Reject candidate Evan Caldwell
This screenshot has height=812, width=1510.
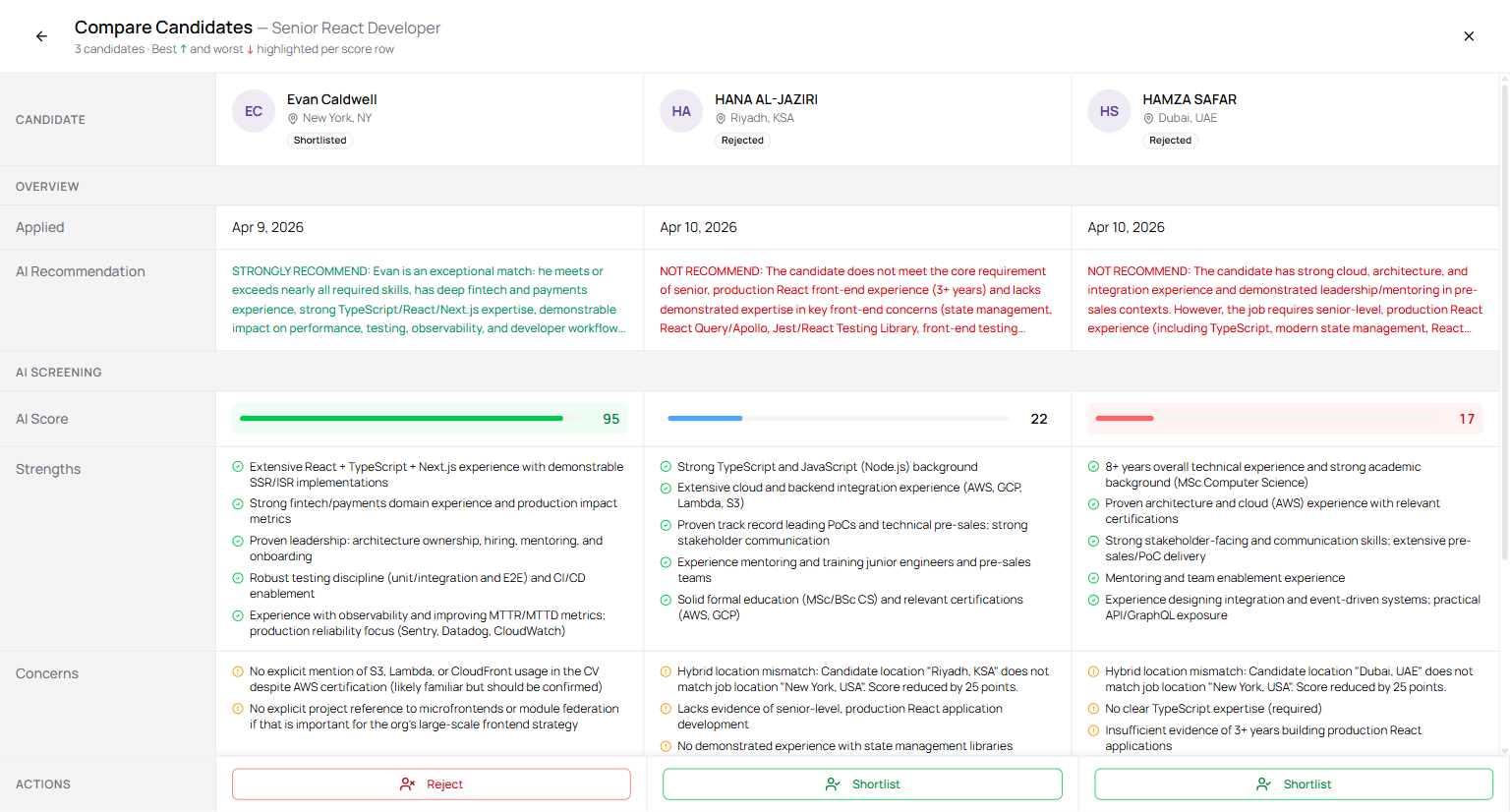coord(431,784)
